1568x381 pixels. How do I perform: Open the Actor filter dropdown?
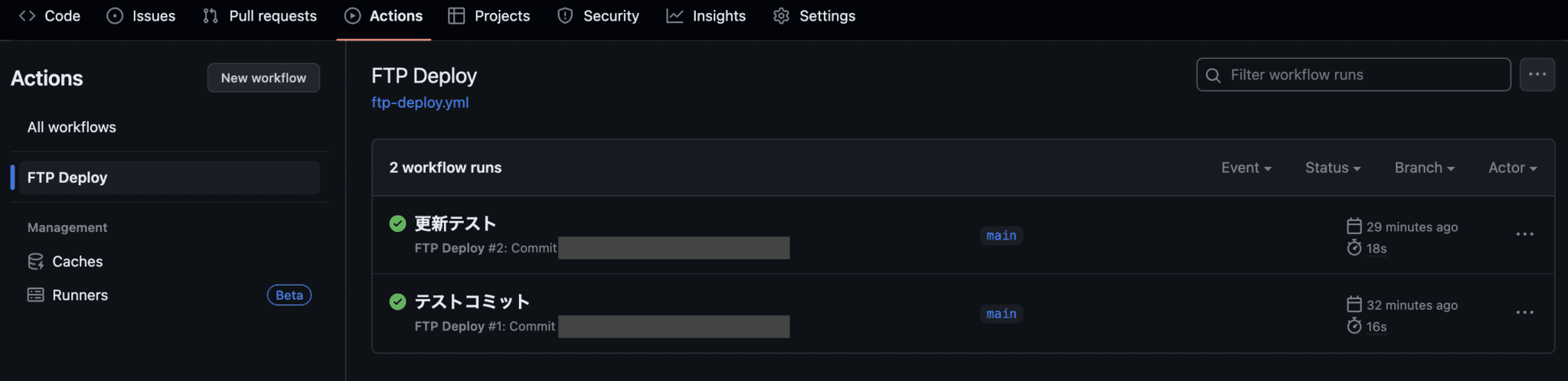pyautogui.click(x=1513, y=168)
